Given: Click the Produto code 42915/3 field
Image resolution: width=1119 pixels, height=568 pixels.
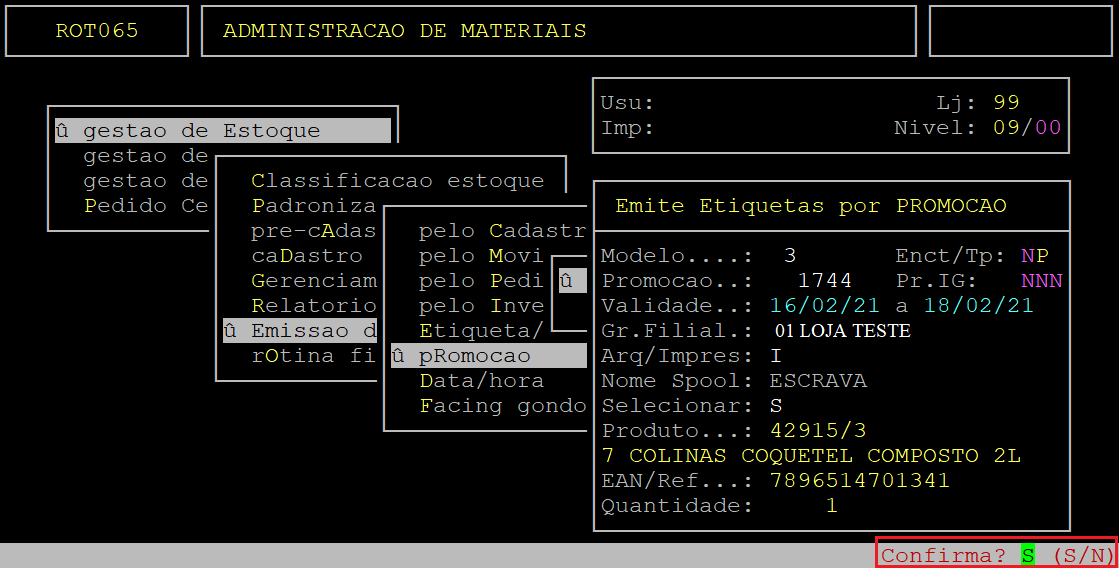Looking at the screenshot, I should (817, 431).
